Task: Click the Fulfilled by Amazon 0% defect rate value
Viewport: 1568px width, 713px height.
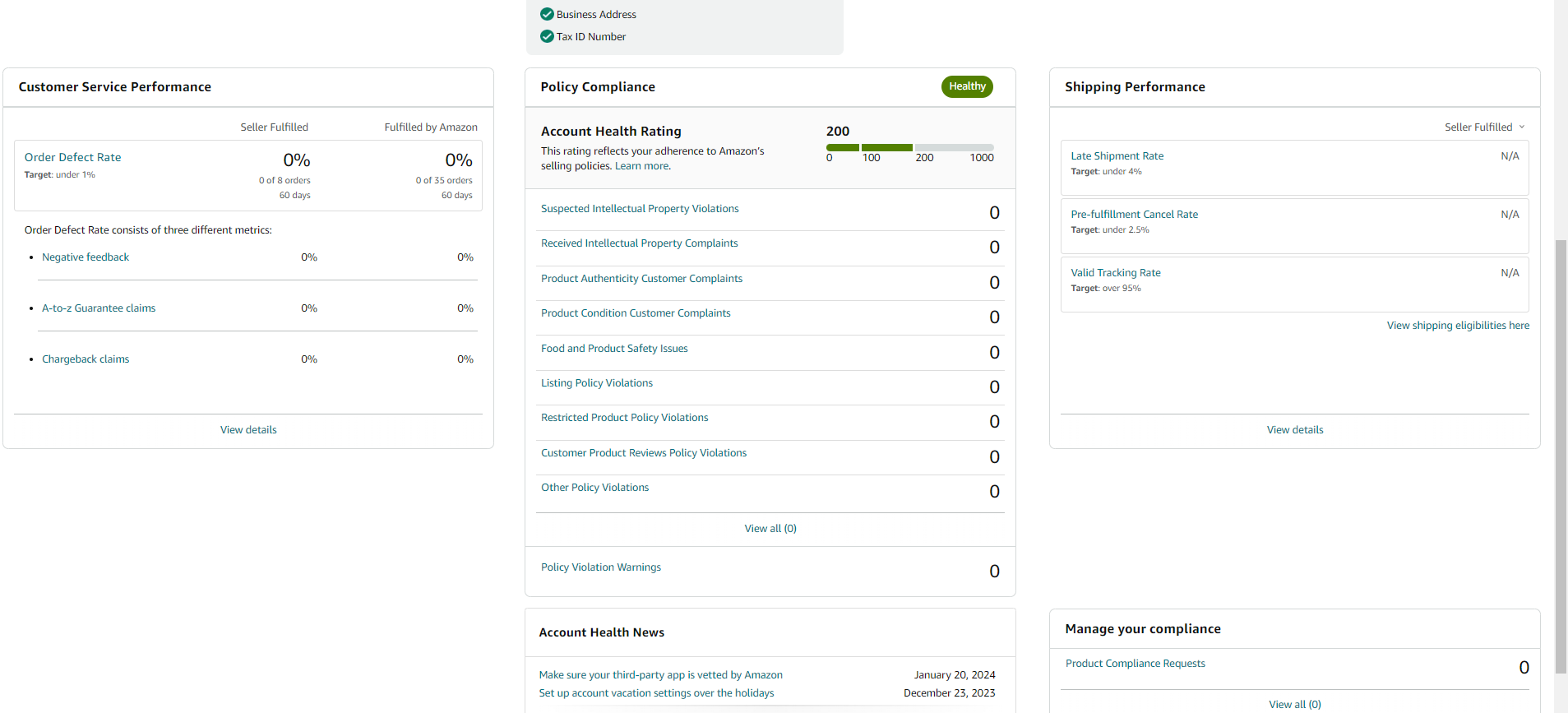Action: coord(459,160)
